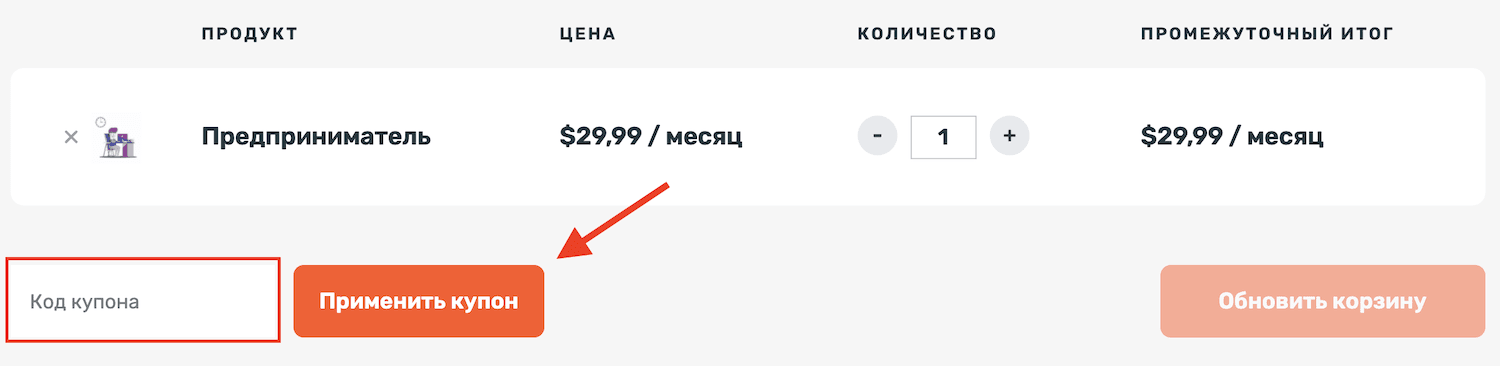
Task: Click the clock icon in the product illustration
Action: [101, 122]
